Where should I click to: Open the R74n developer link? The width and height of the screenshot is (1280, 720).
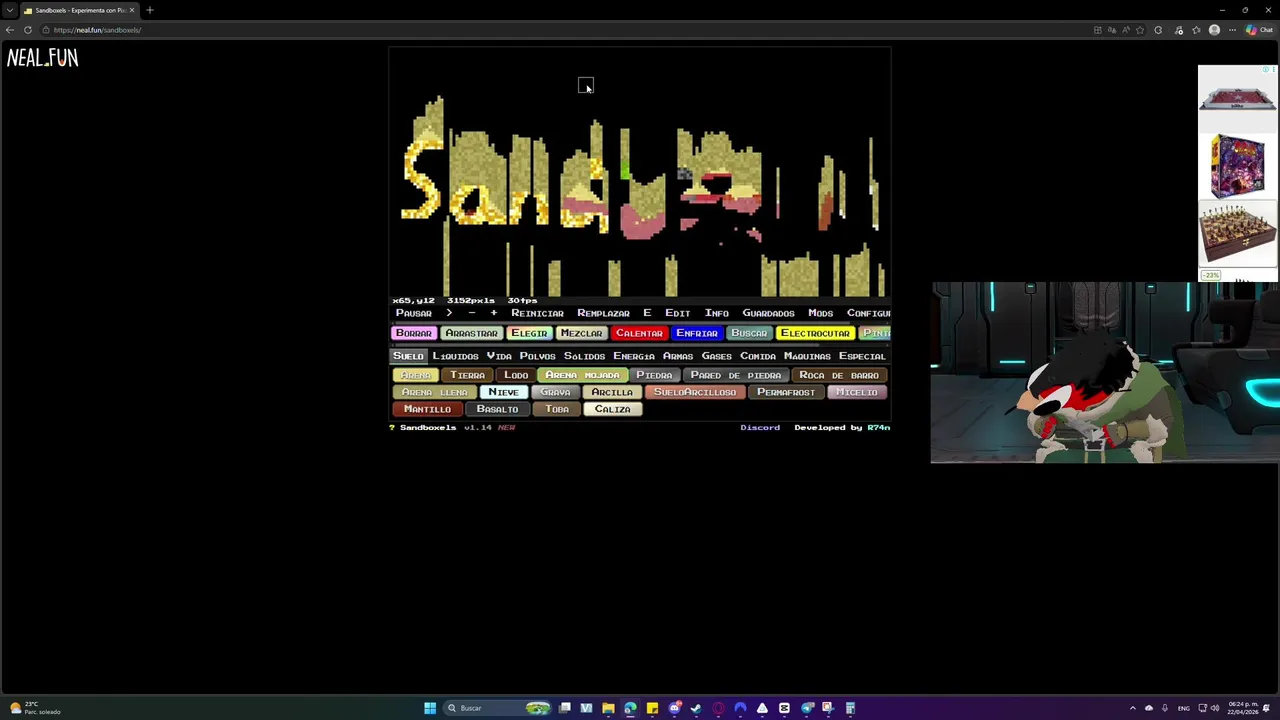point(878,427)
